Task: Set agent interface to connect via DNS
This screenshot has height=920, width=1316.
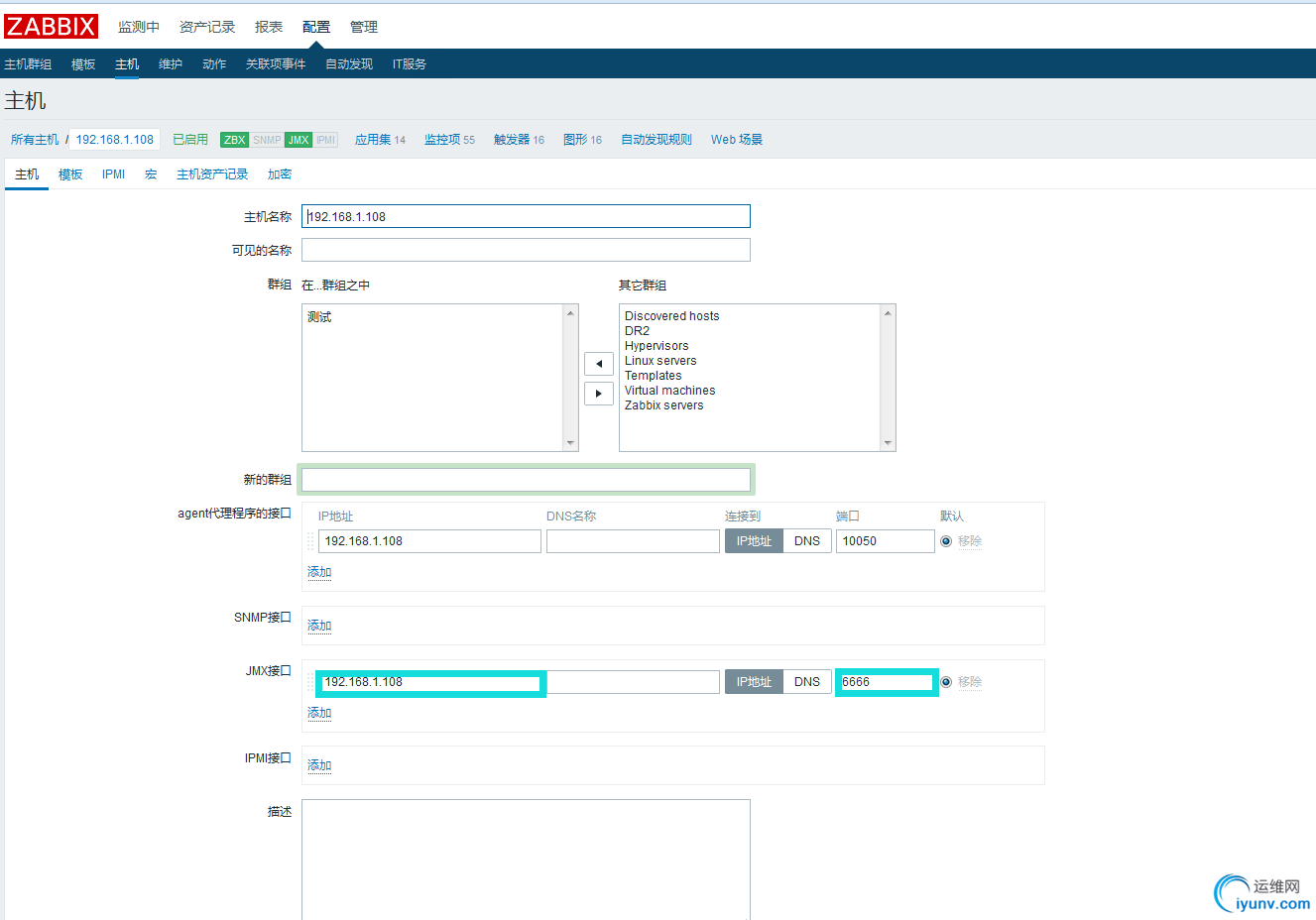Action: point(807,541)
